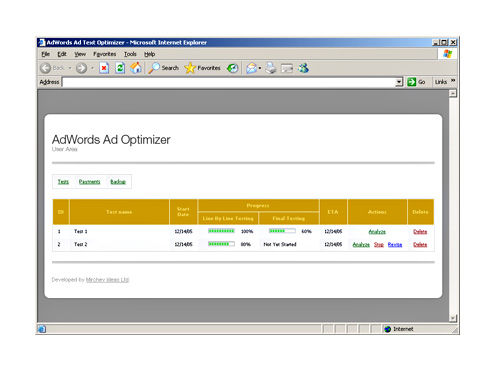
Task: Click Test 1 final testing progress bar
Action: (282, 231)
